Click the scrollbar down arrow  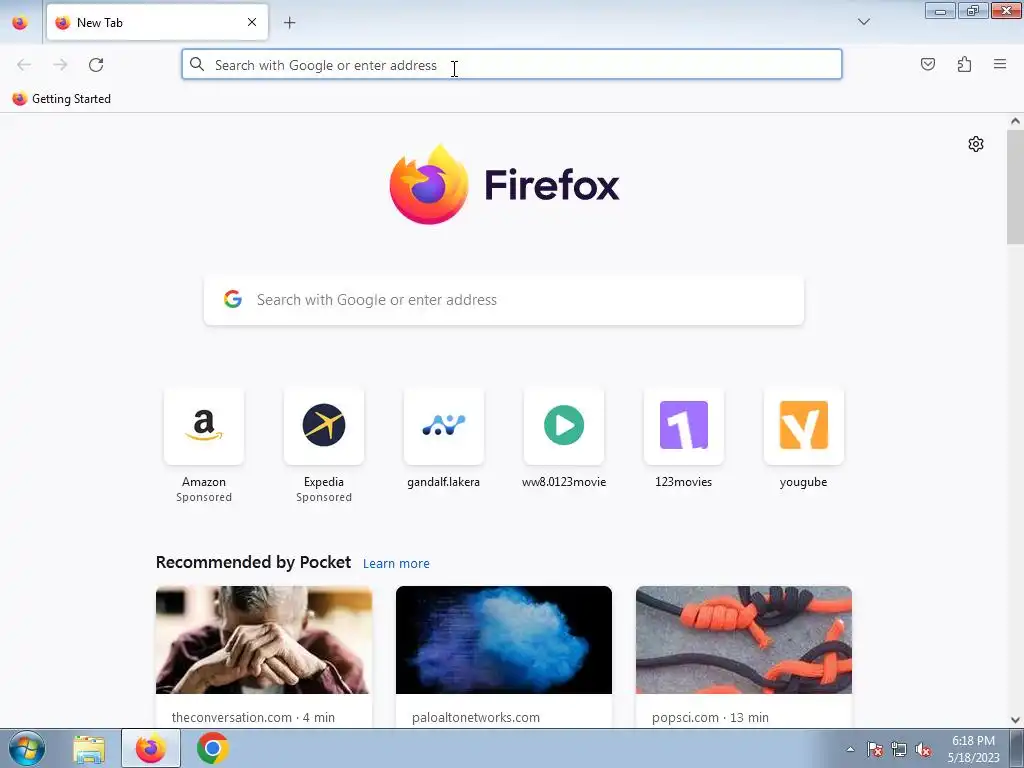1015,720
